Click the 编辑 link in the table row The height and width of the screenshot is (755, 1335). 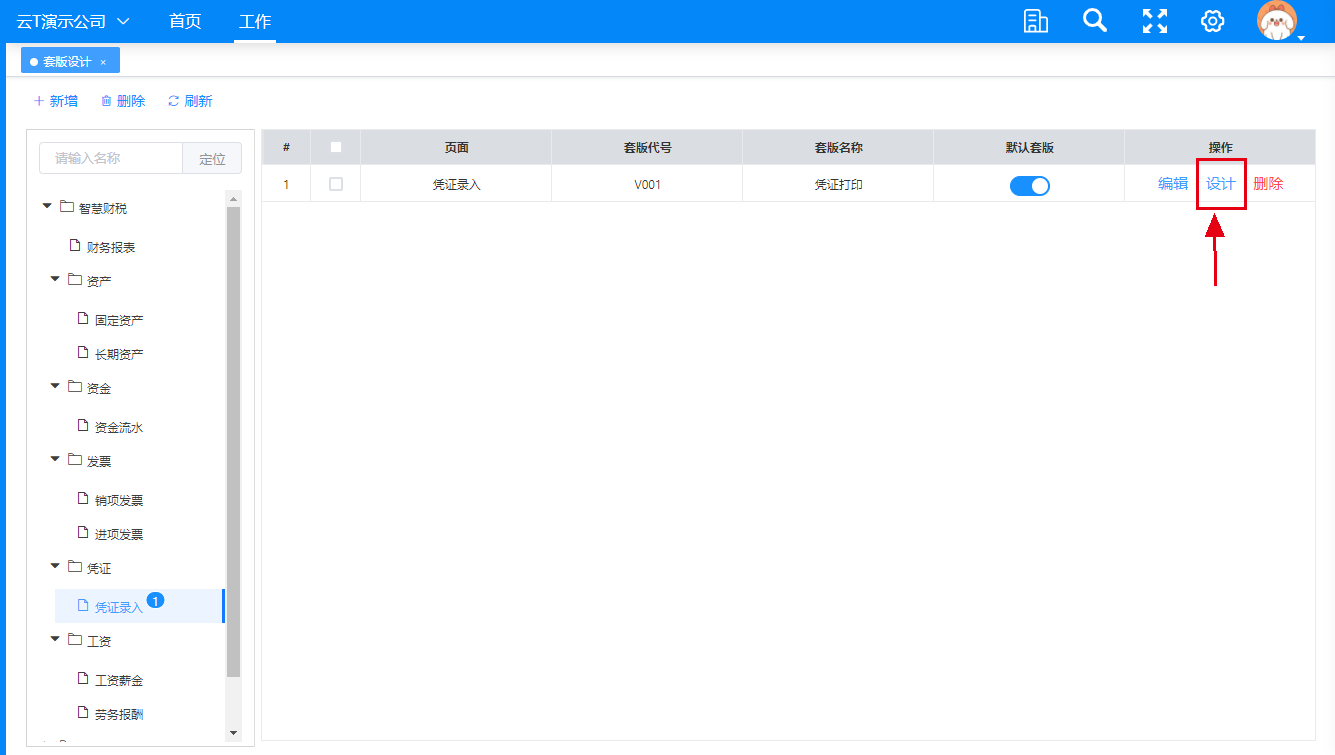pyautogui.click(x=1173, y=184)
